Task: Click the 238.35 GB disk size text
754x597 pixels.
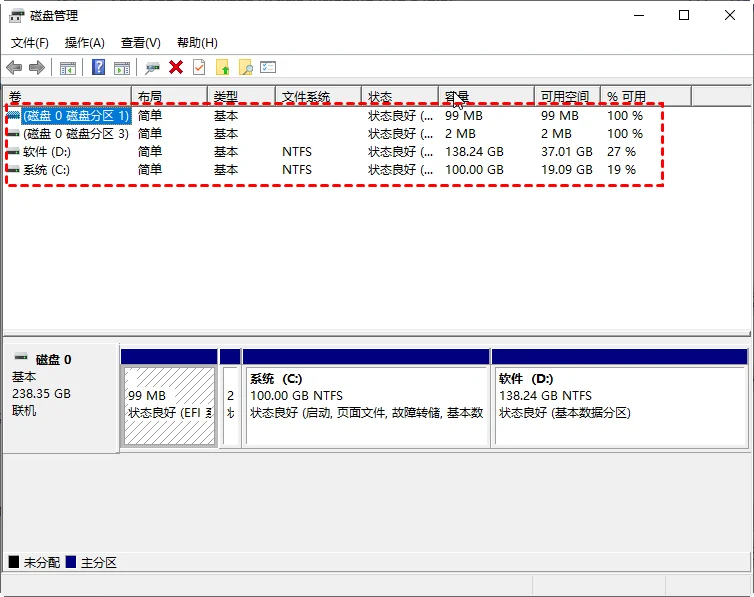Action: point(41,394)
